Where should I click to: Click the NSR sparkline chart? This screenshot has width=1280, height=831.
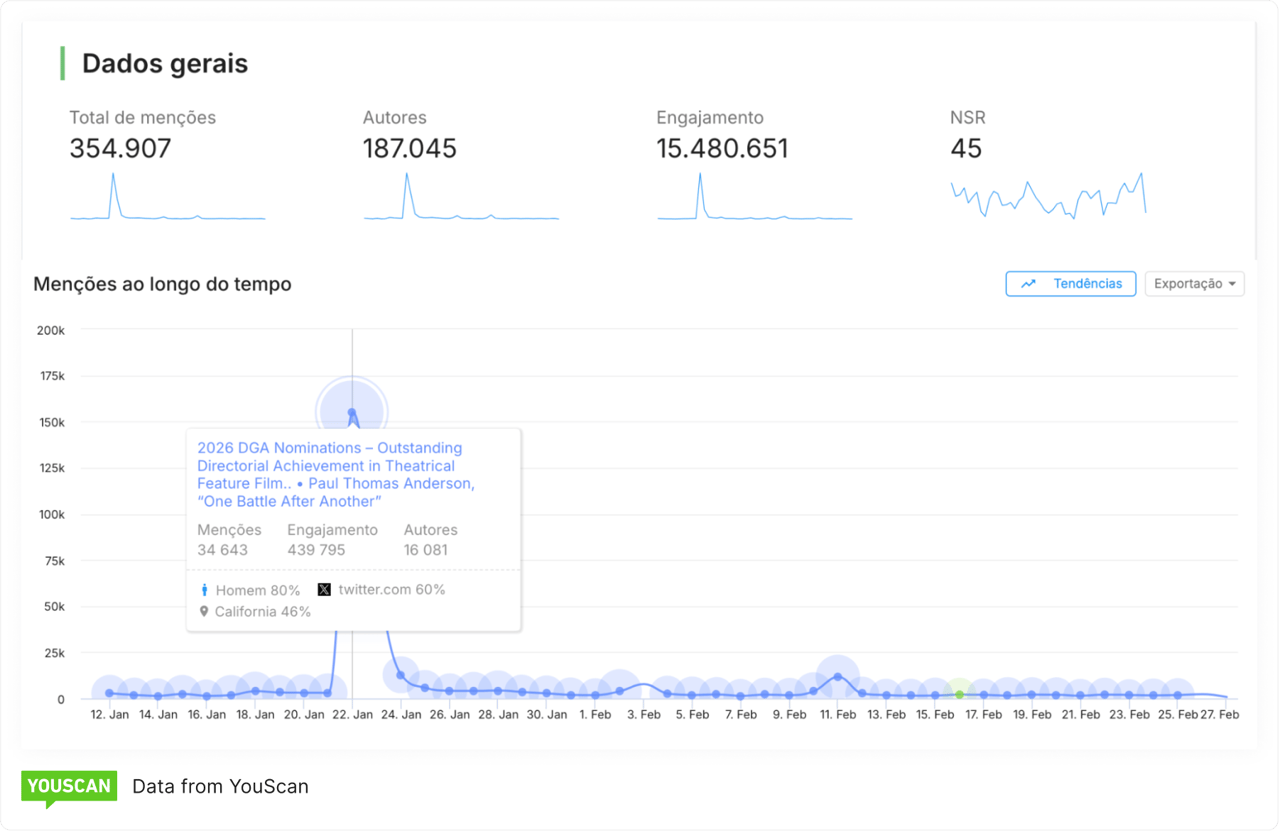point(1047,197)
